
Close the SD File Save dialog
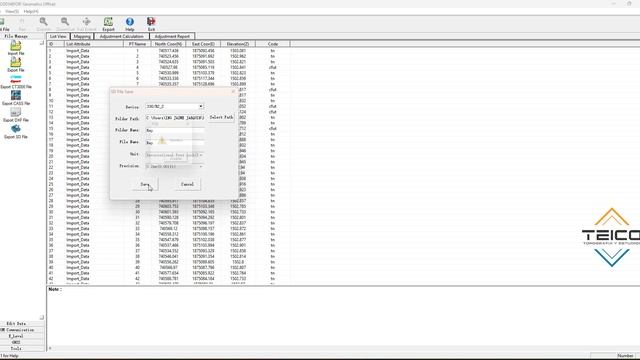click(x=233, y=91)
